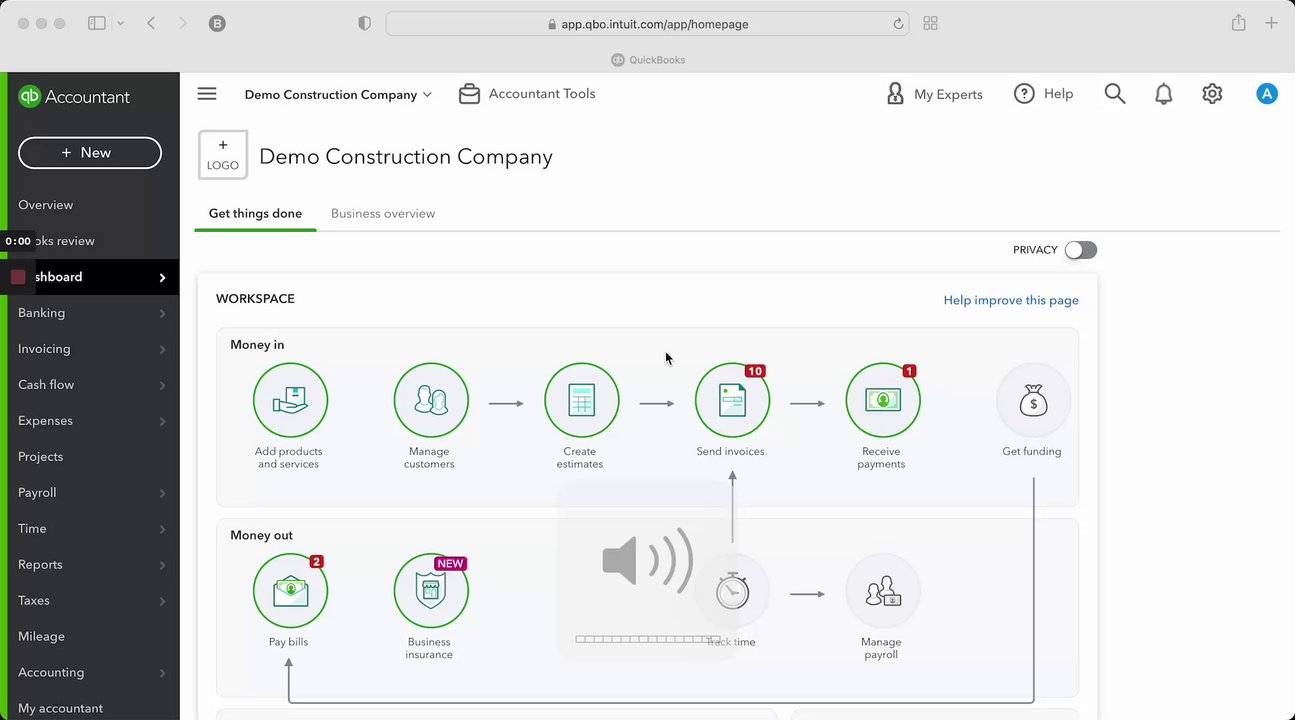The width and height of the screenshot is (1295, 720).
Task: Toggle the Privacy switch
Action: tap(1080, 250)
